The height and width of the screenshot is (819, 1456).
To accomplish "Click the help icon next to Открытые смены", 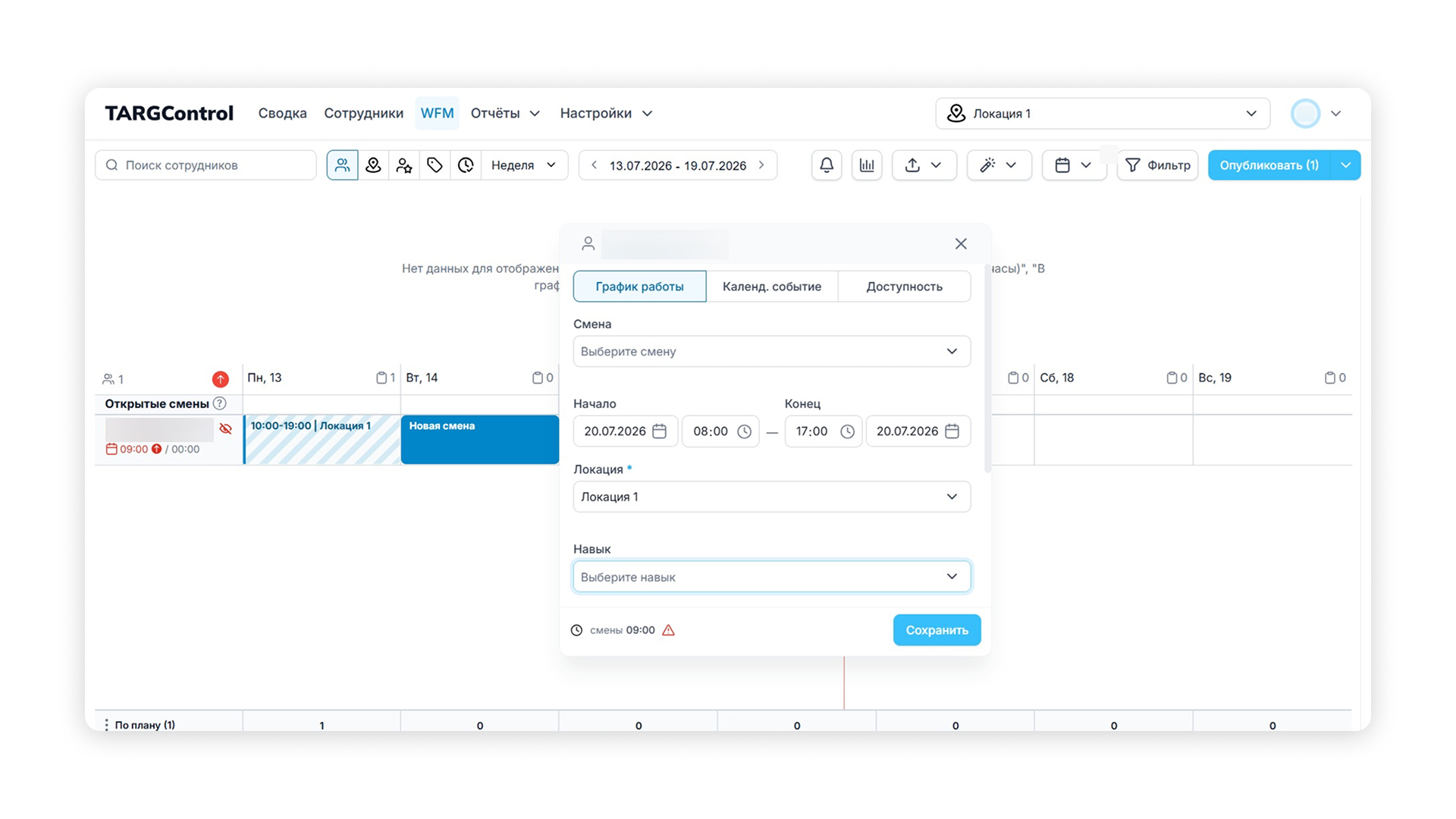I will click(x=219, y=403).
